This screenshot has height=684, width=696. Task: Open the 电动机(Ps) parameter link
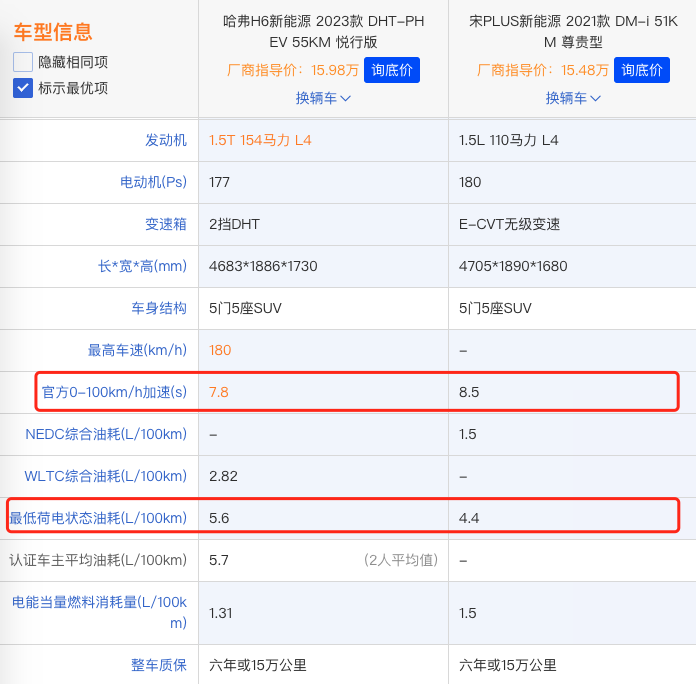click(153, 182)
